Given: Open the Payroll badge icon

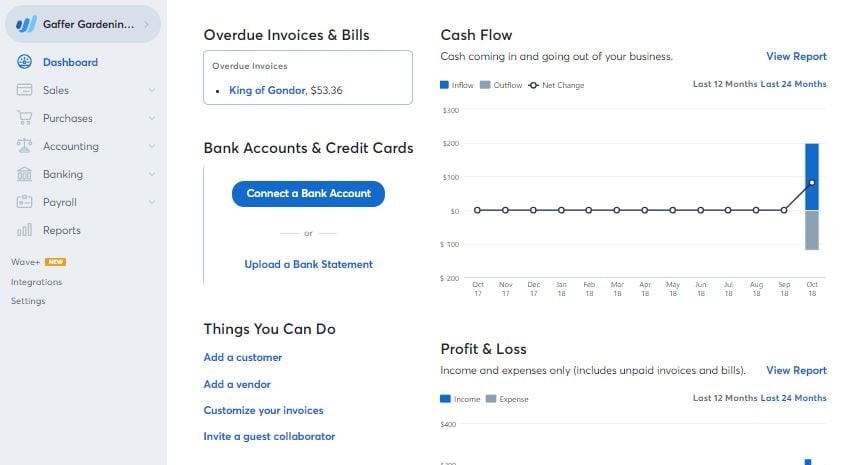Looking at the screenshot, I should point(24,201).
